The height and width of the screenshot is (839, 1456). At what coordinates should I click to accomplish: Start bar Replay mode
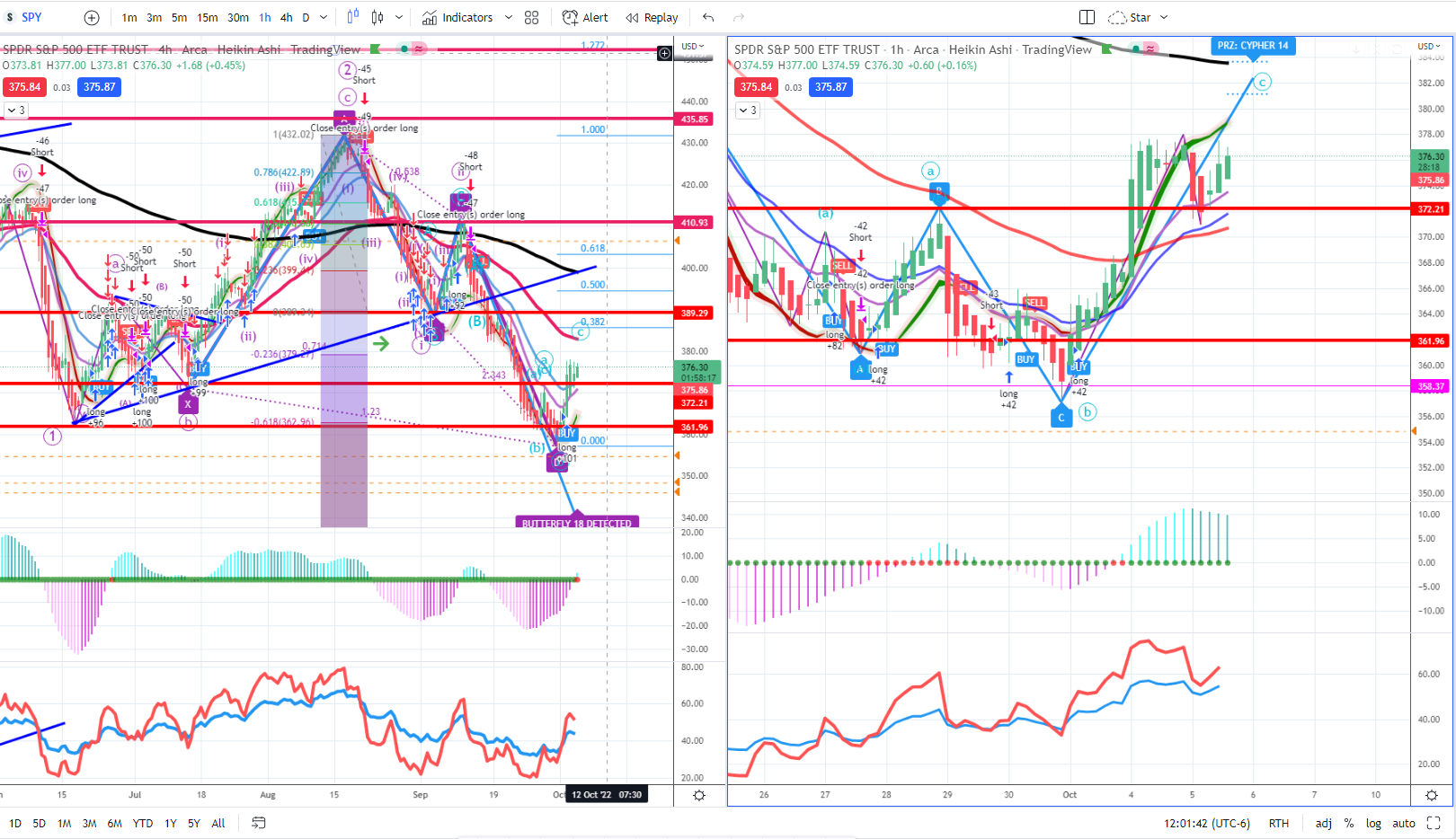pyautogui.click(x=653, y=17)
